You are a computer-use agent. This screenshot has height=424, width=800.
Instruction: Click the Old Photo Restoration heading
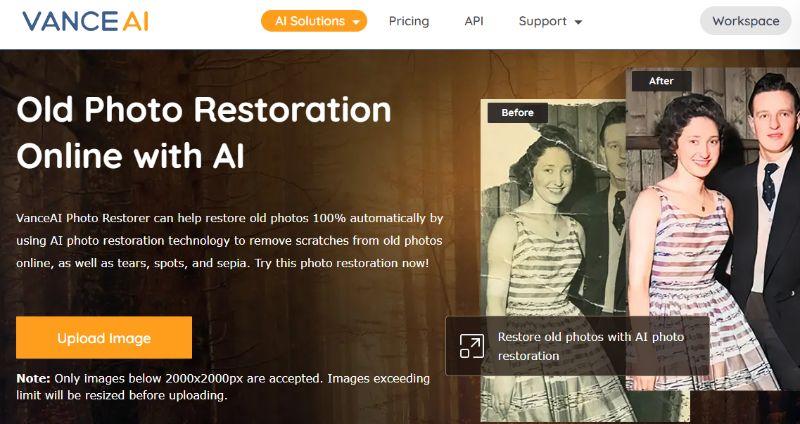click(204, 133)
